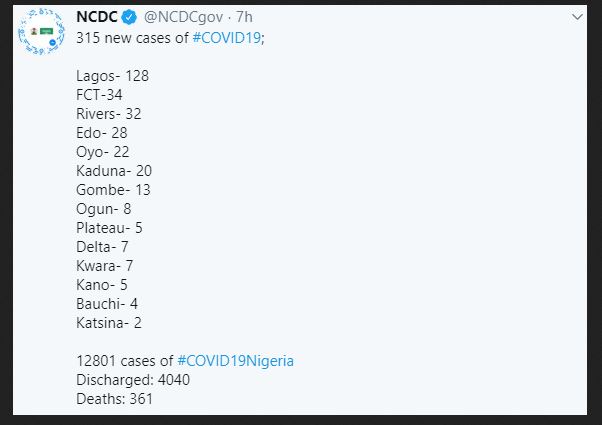Click the Deaths: 361 text

click(114, 398)
